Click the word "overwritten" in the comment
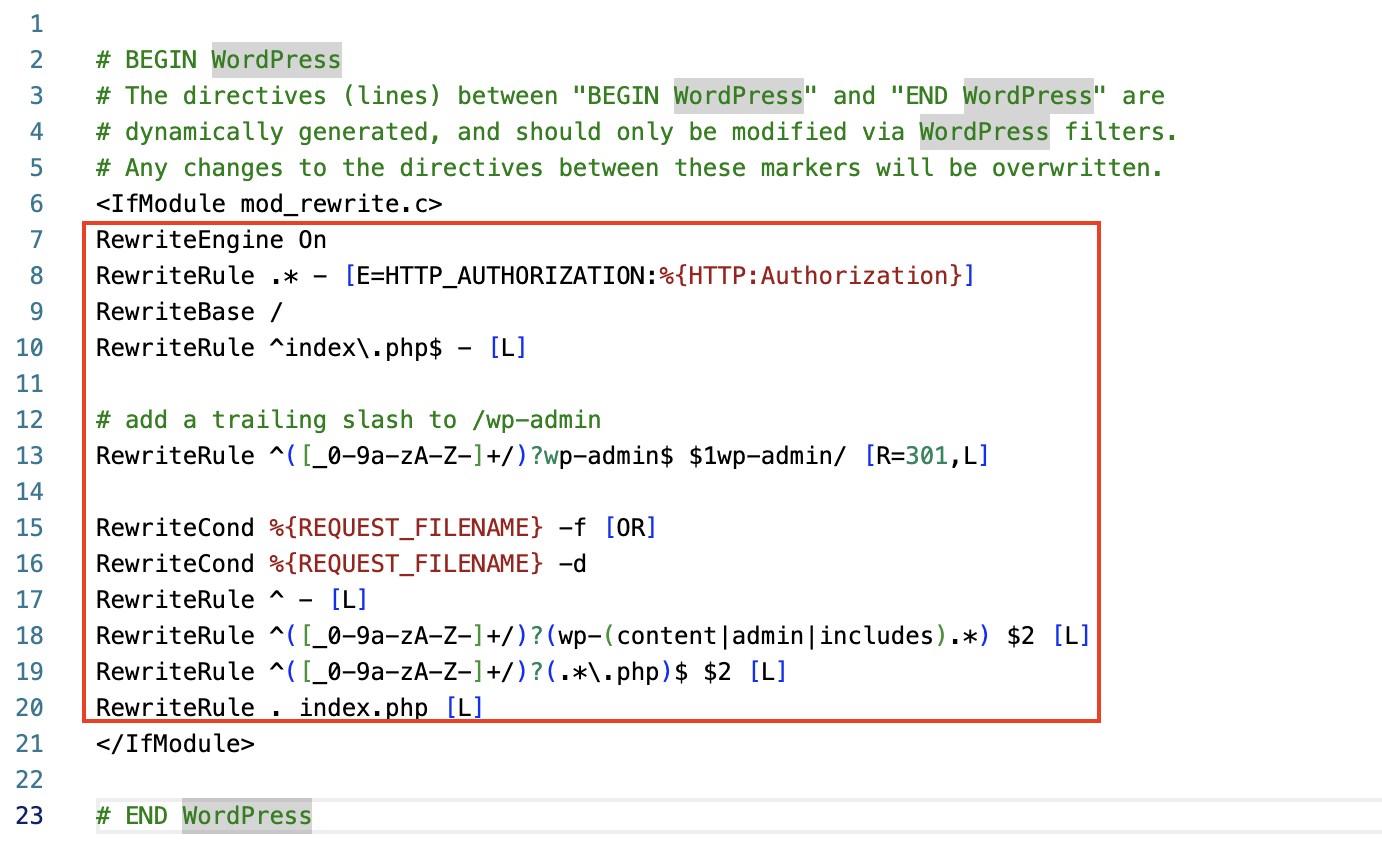1382x856 pixels. click(1076, 168)
